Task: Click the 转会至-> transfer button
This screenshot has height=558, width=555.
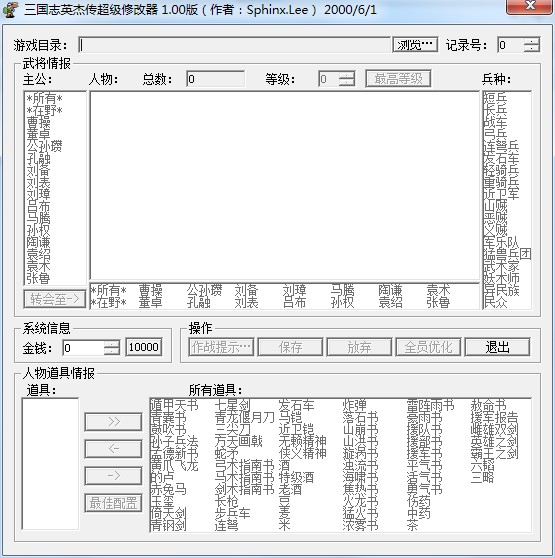Action: tap(55, 299)
